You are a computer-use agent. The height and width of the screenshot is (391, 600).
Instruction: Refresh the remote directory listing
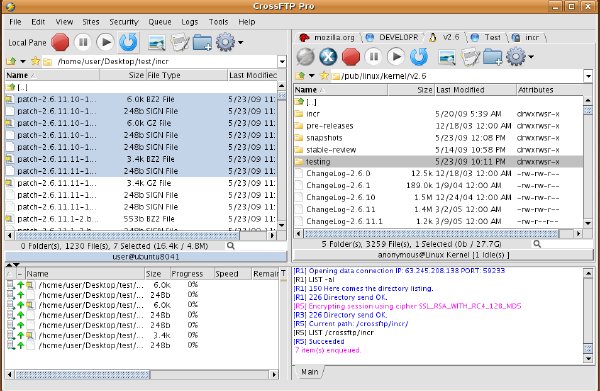pyautogui.click(x=419, y=57)
